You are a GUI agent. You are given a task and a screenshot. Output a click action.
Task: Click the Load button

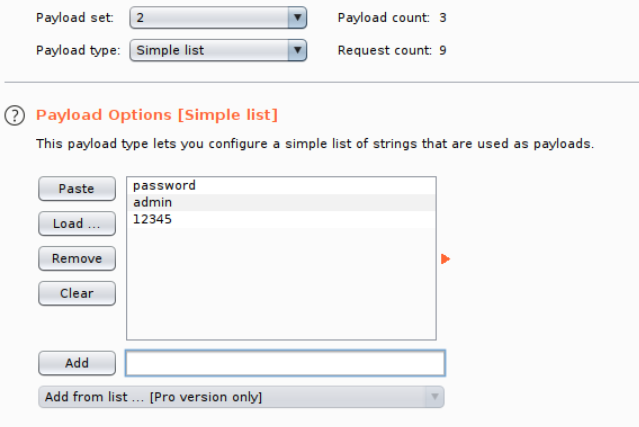(77, 223)
